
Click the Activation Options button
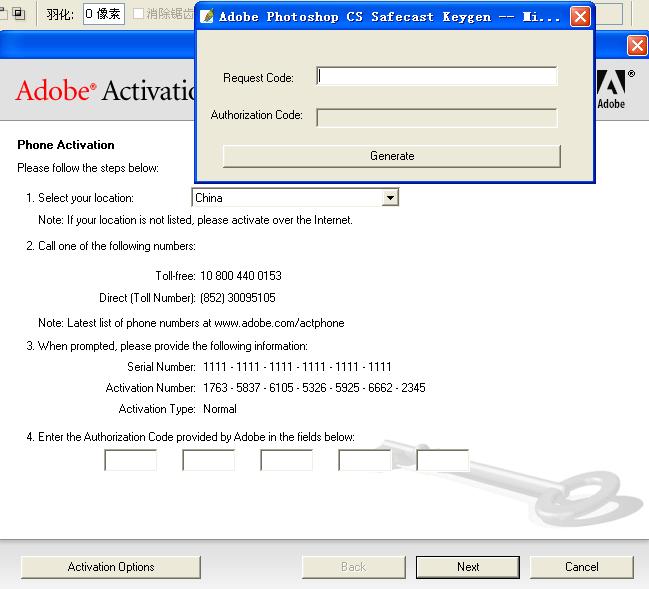click(x=111, y=567)
